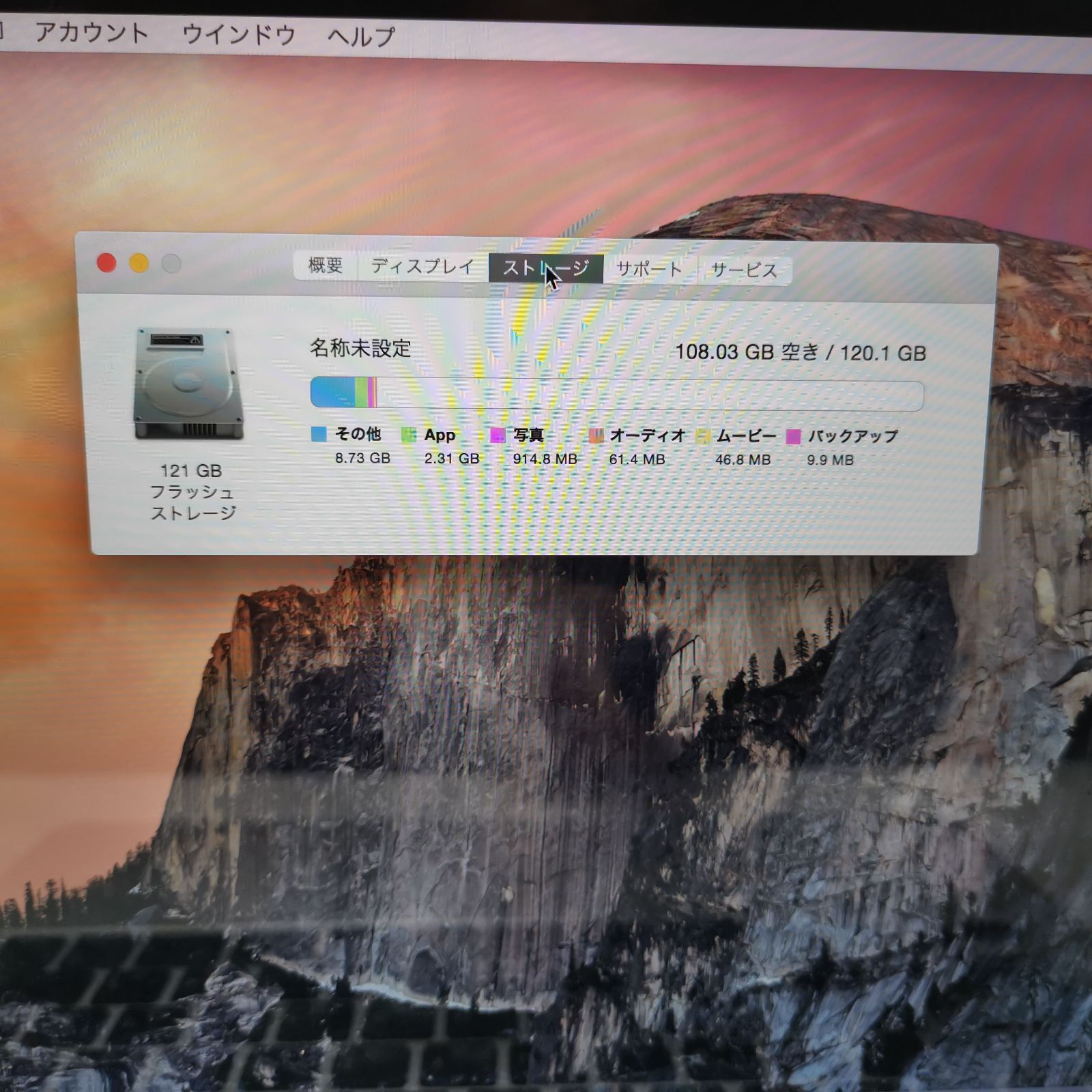Click the 914.8 MB value under 写真
This screenshot has width=1092, height=1092.
[545, 459]
